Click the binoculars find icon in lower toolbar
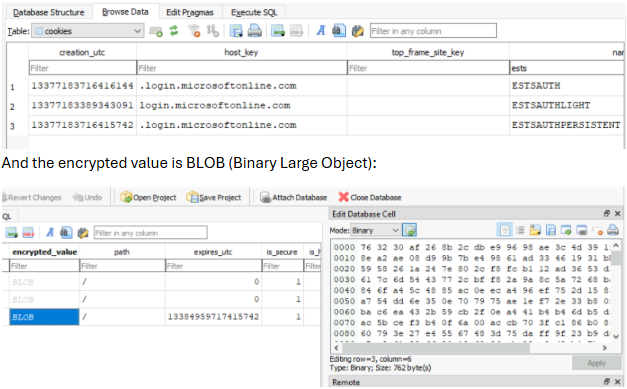 click(66, 232)
